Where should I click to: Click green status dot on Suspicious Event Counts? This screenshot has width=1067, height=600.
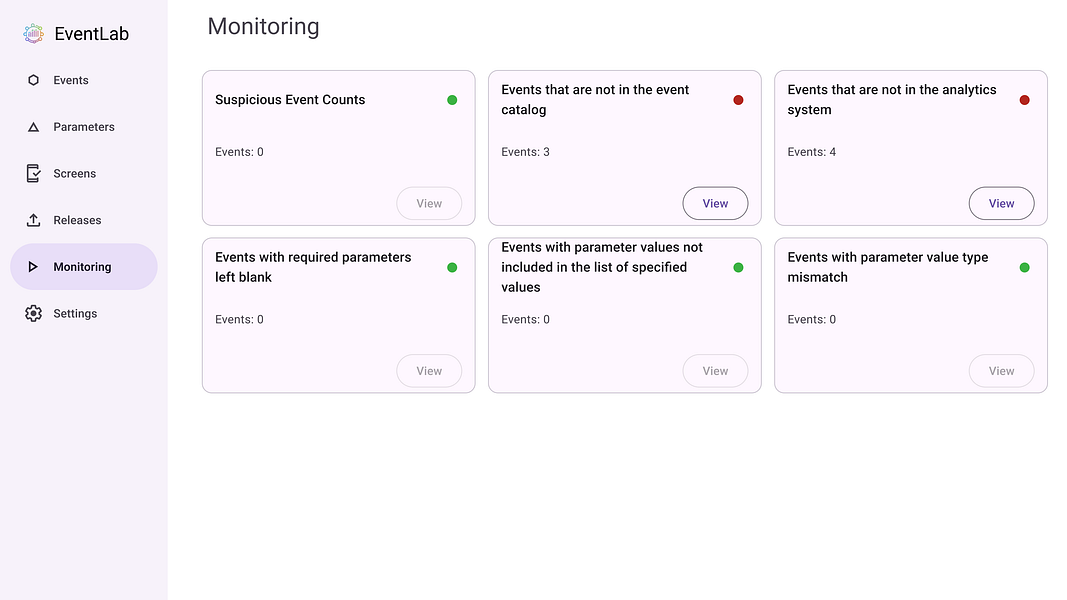point(452,100)
